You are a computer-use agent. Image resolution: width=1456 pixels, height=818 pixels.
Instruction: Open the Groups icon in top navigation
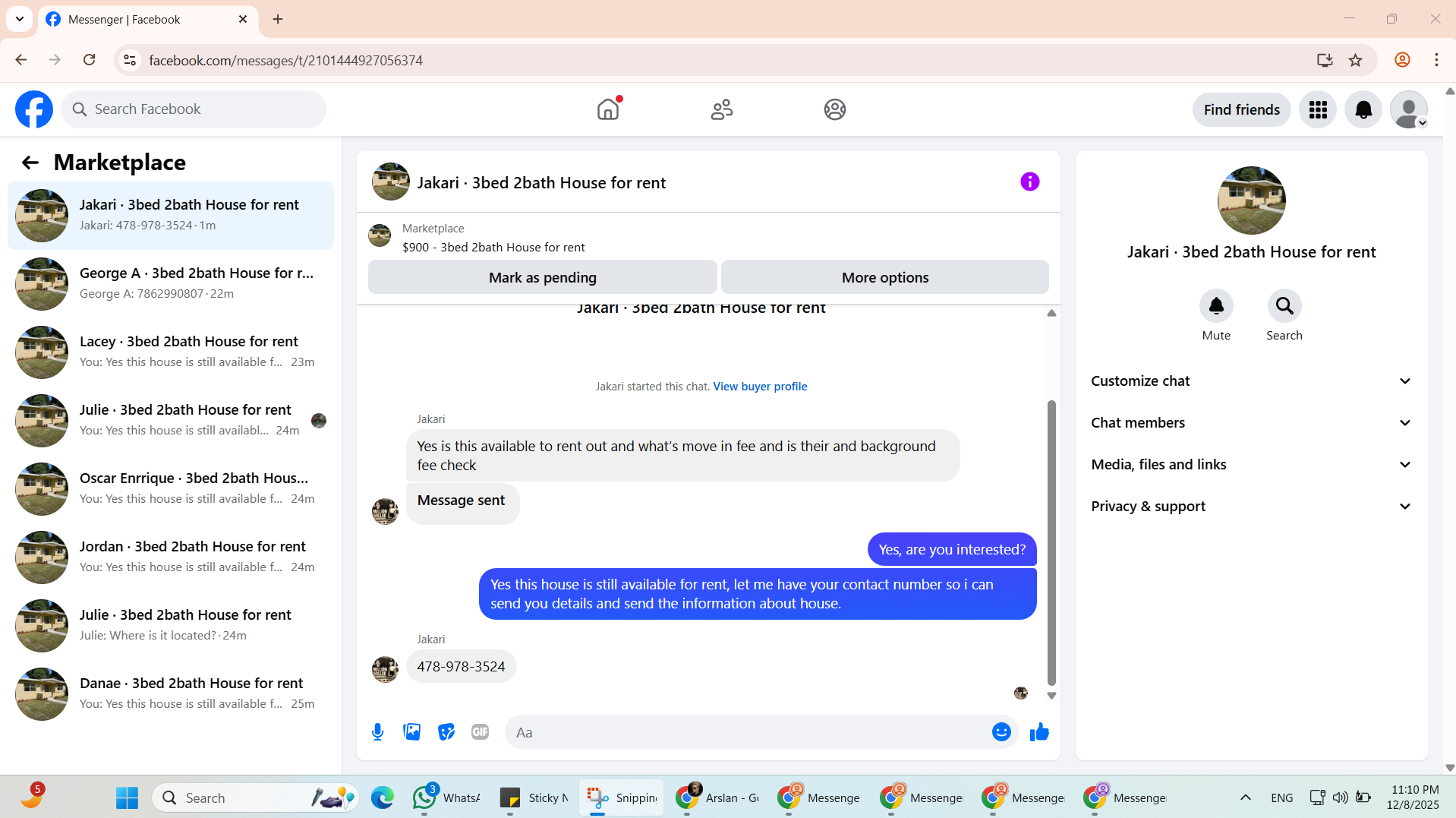pyautogui.click(x=835, y=109)
